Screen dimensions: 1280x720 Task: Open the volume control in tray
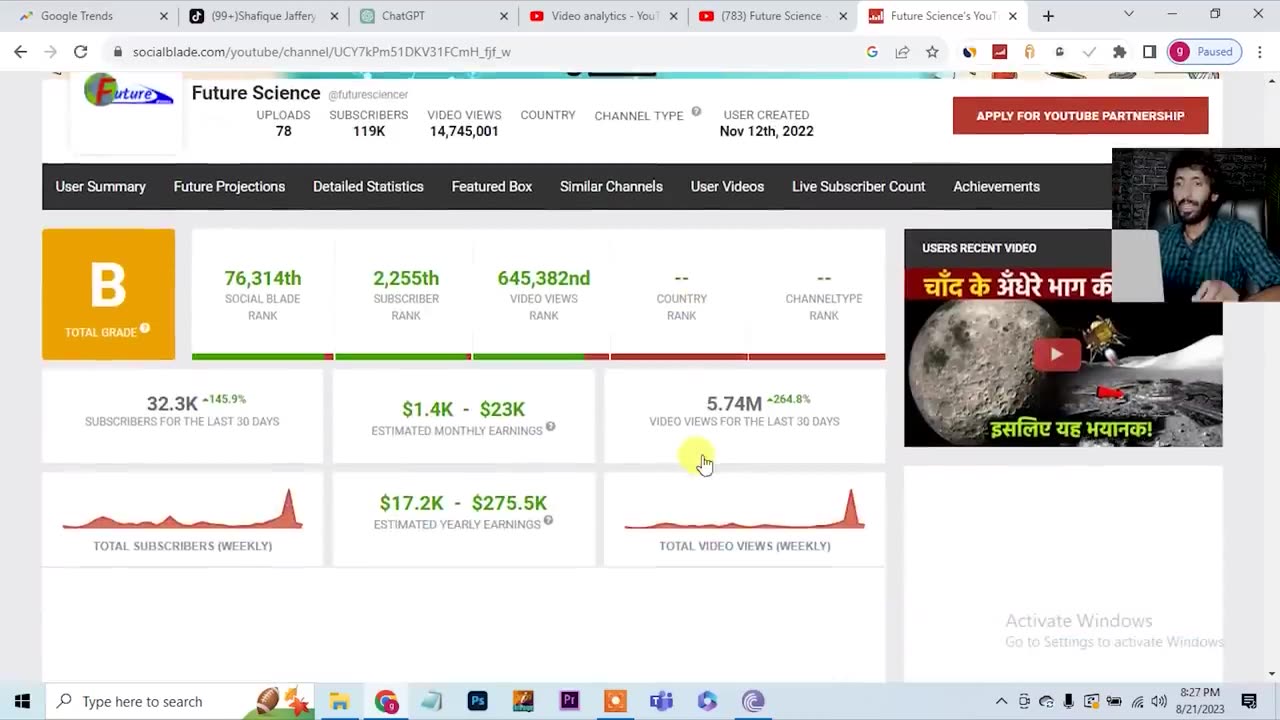click(x=1159, y=701)
